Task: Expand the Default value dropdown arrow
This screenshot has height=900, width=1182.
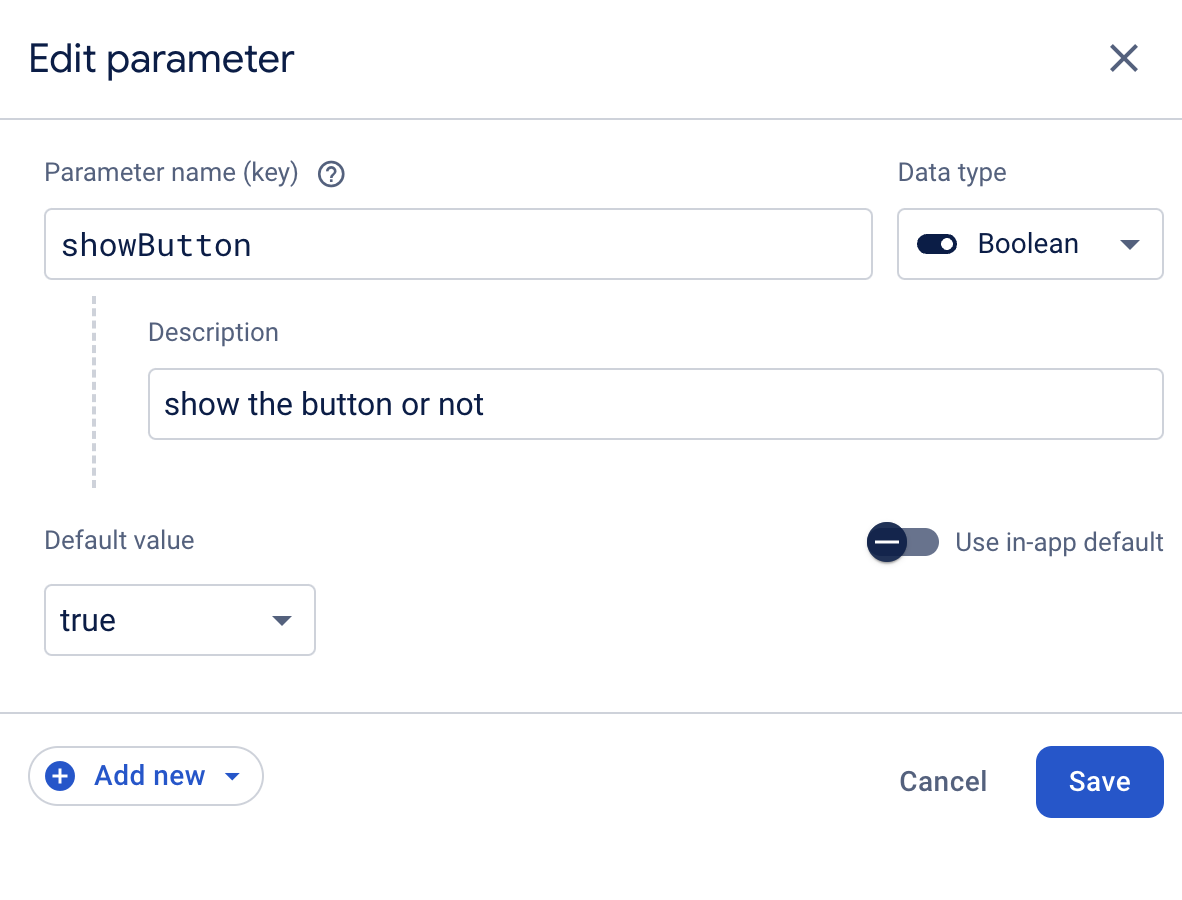Action: pos(282,620)
